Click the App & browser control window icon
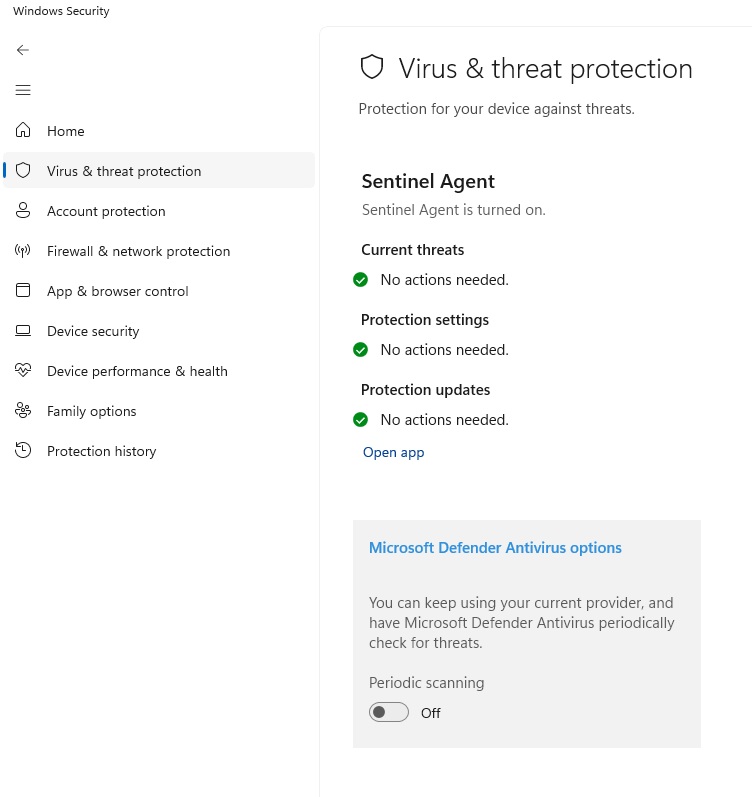 [24, 291]
